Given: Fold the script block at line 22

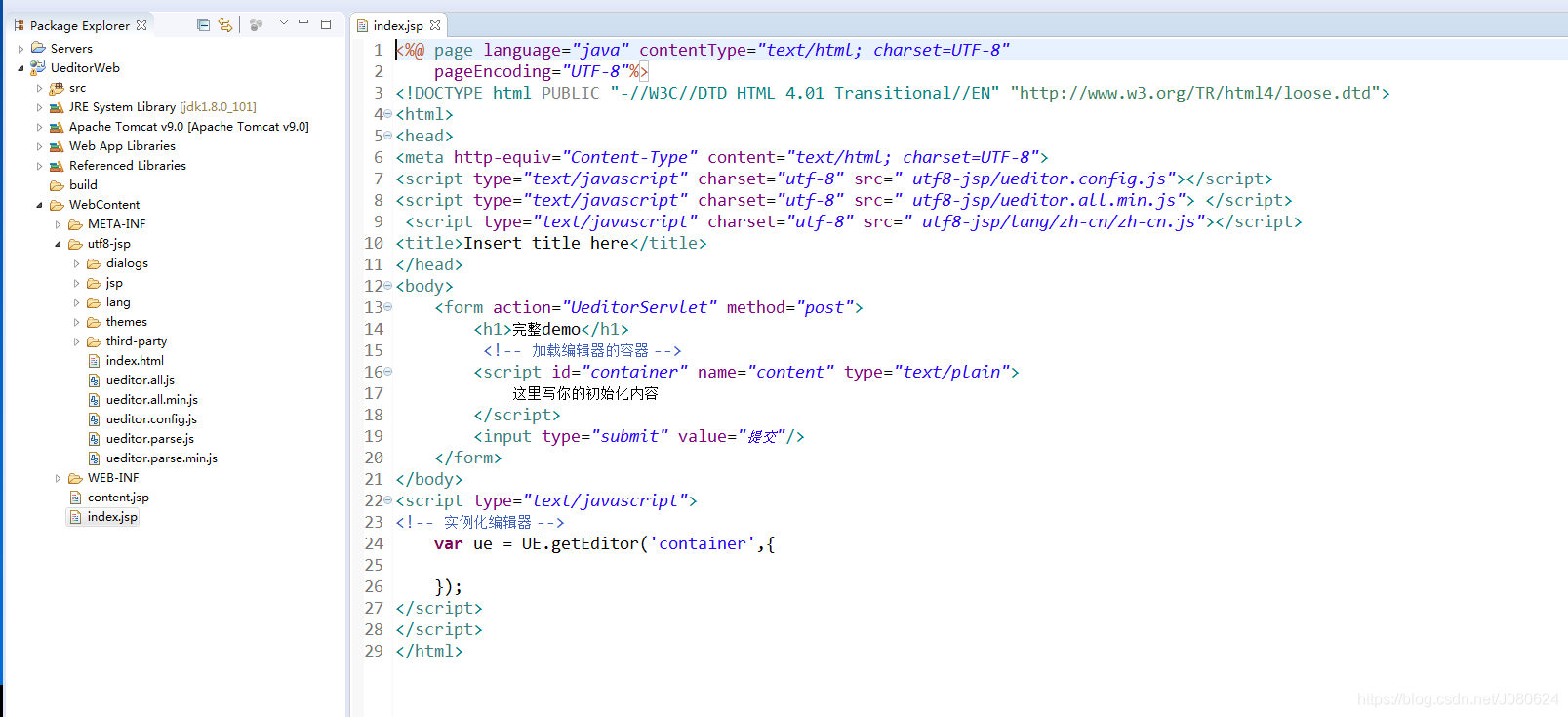Looking at the screenshot, I should tap(387, 500).
